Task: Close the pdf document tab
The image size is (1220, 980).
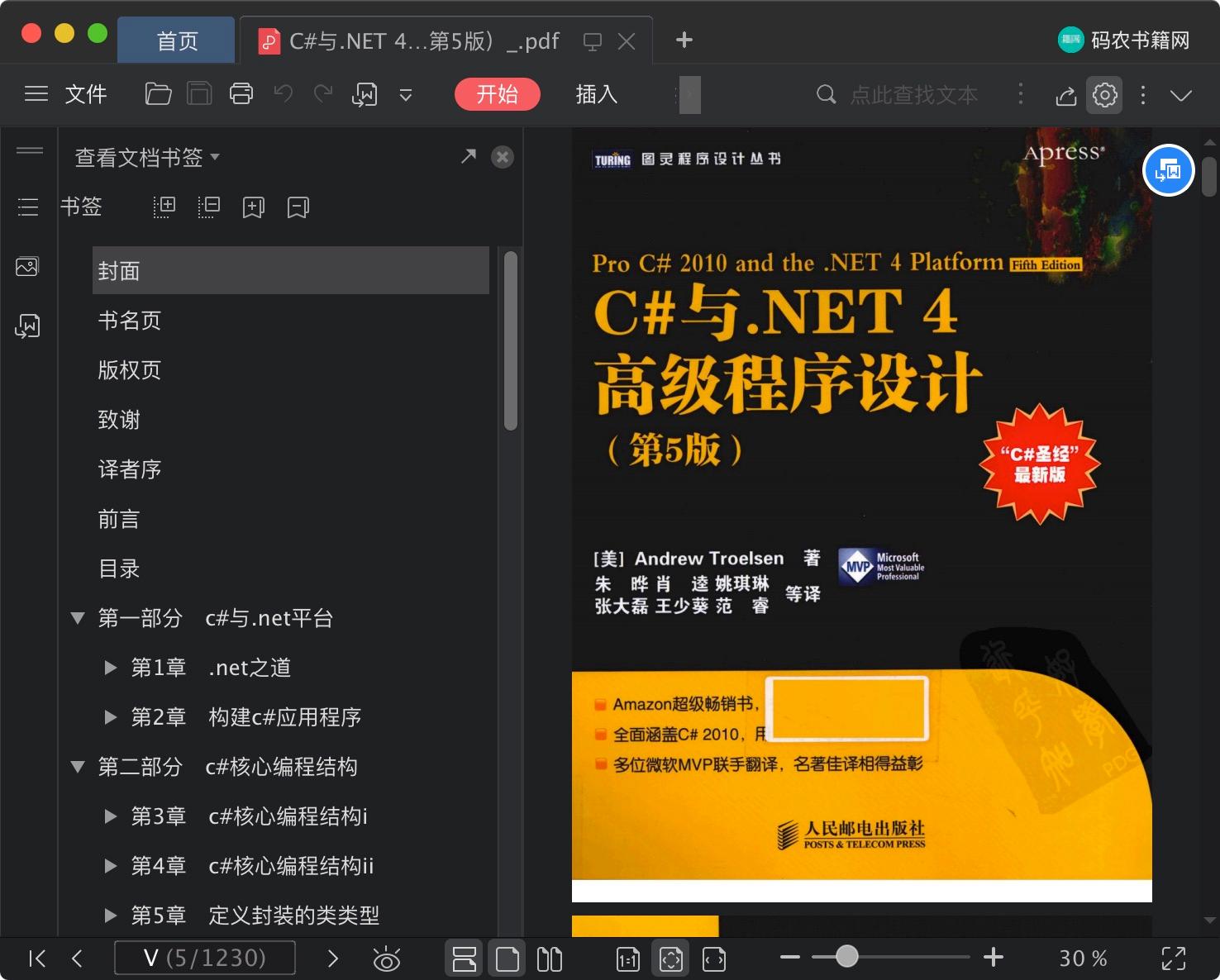Action: (627, 41)
